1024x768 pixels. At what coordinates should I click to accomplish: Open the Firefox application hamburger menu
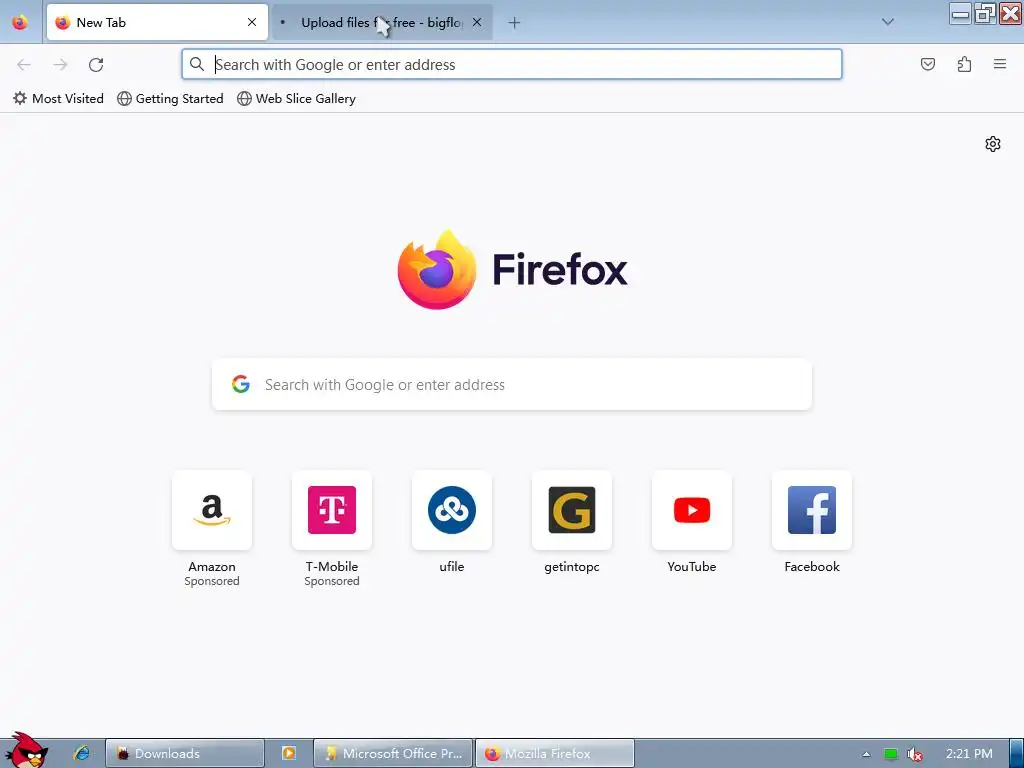pos(1000,64)
